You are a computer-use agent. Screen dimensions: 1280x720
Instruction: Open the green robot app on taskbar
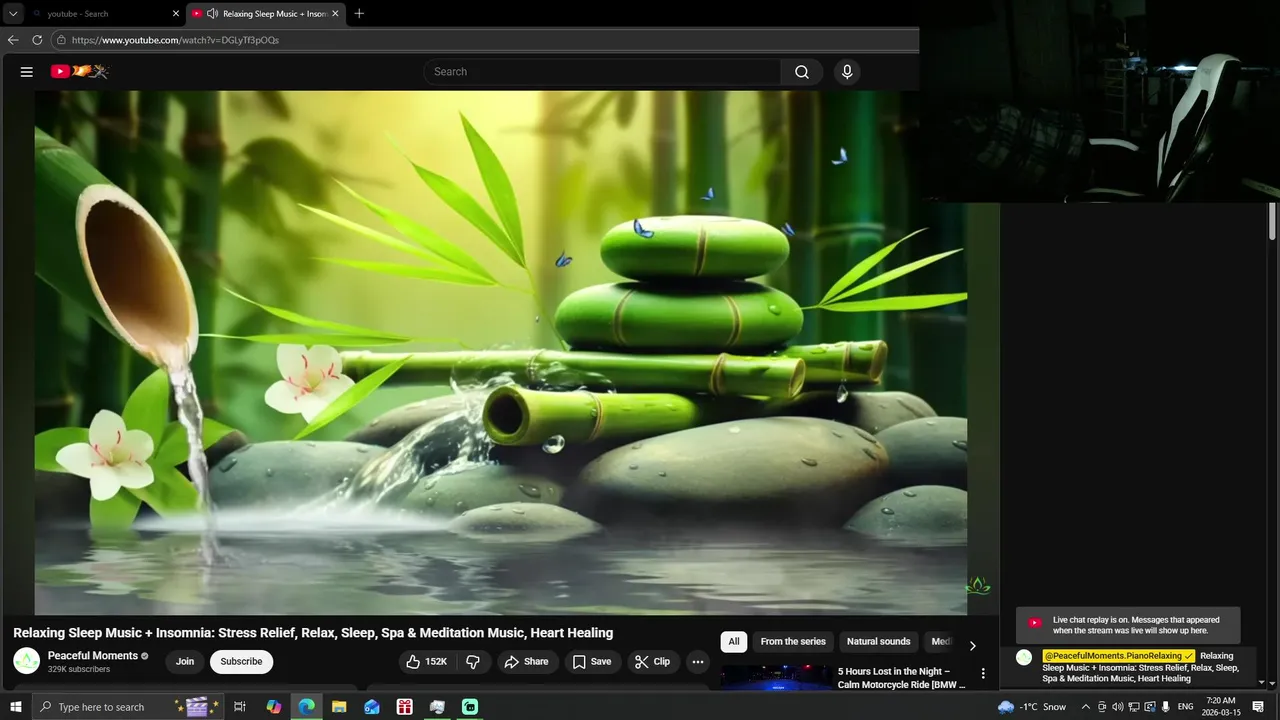470,707
